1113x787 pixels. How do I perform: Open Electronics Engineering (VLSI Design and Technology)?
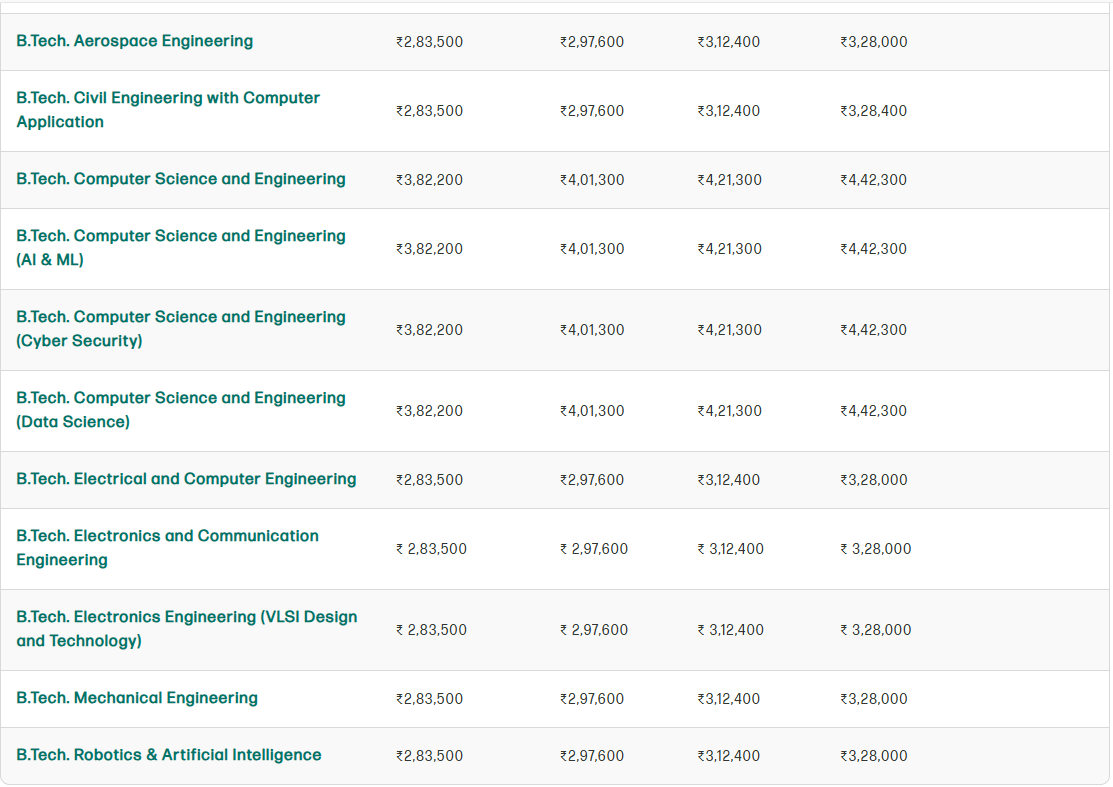[x=186, y=629]
